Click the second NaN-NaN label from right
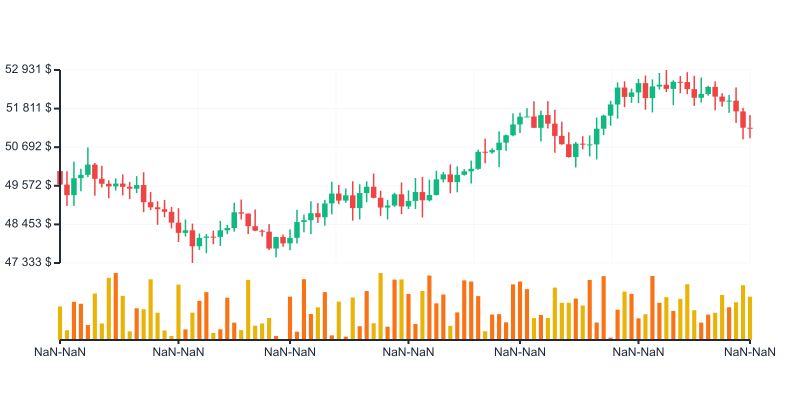The width and height of the screenshot is (800, 400). pos(638,352)
